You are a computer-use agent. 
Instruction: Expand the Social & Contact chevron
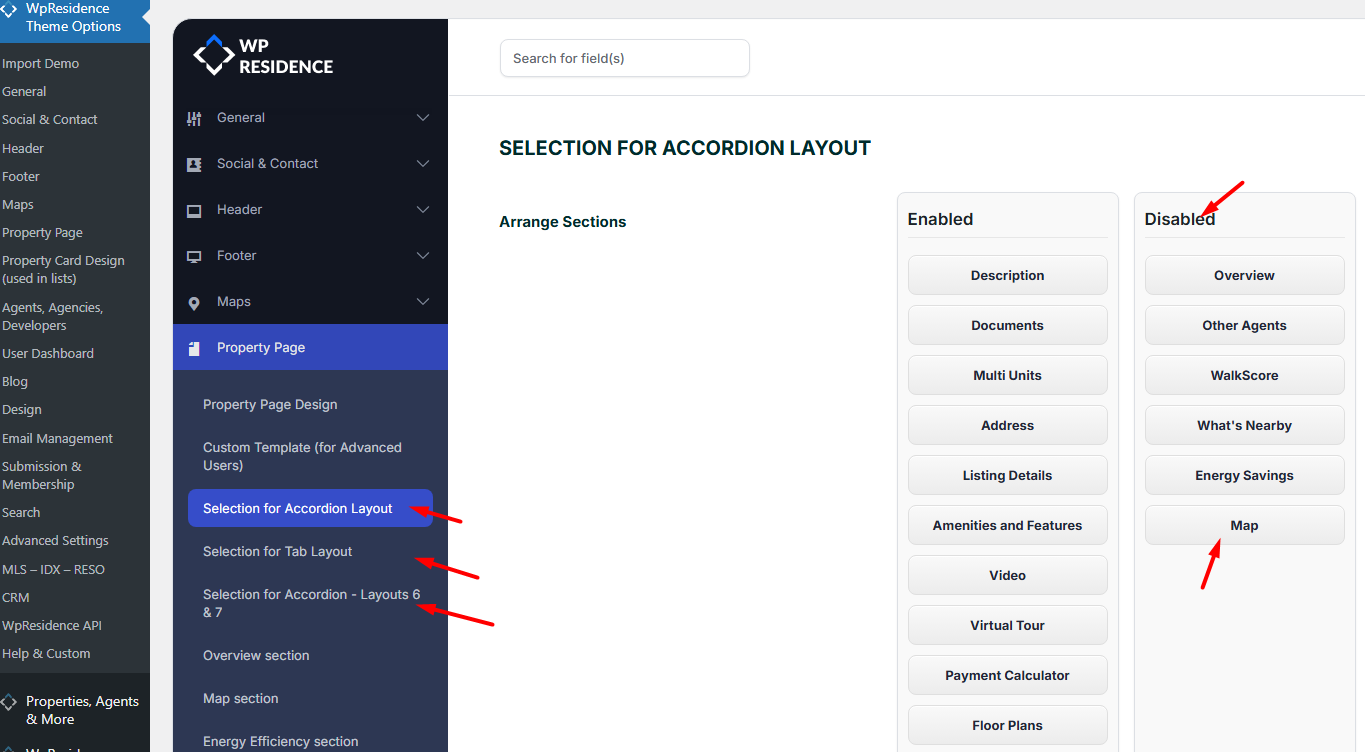(423, 164)
